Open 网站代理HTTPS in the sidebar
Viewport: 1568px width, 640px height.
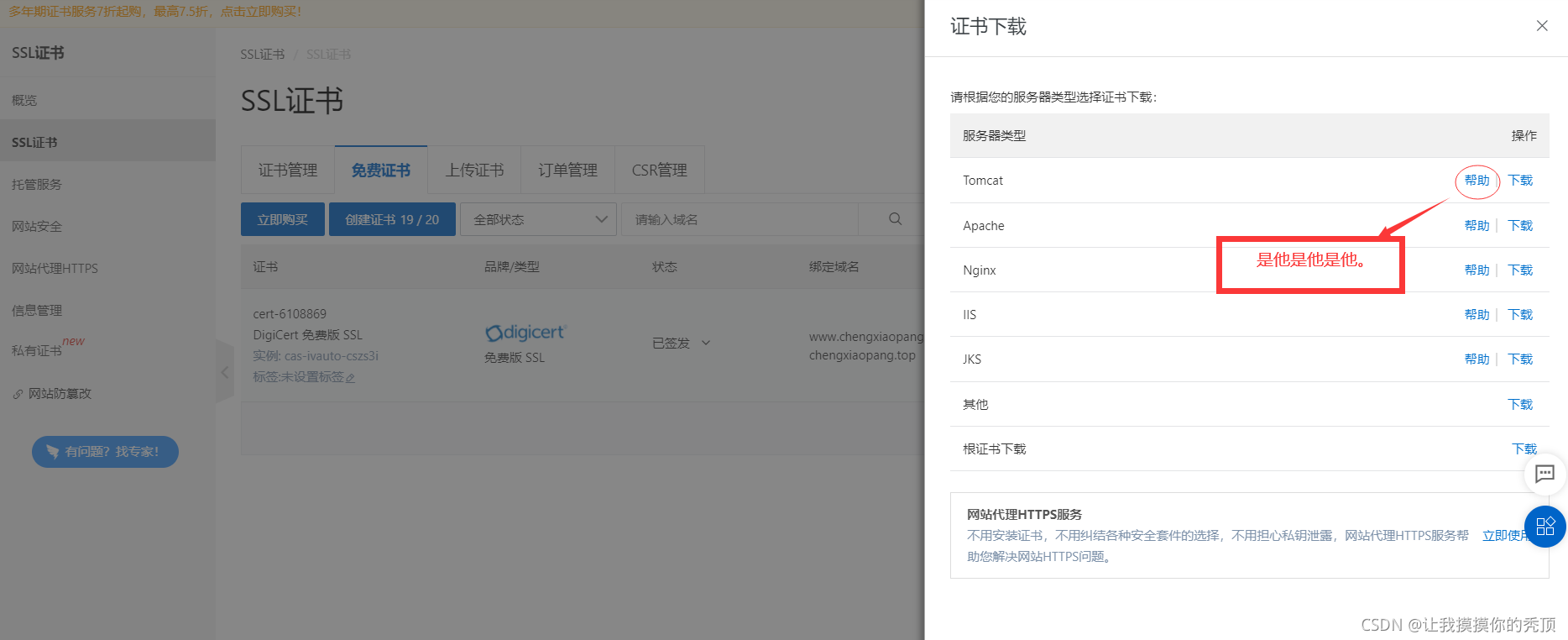(x=107, y=268)
